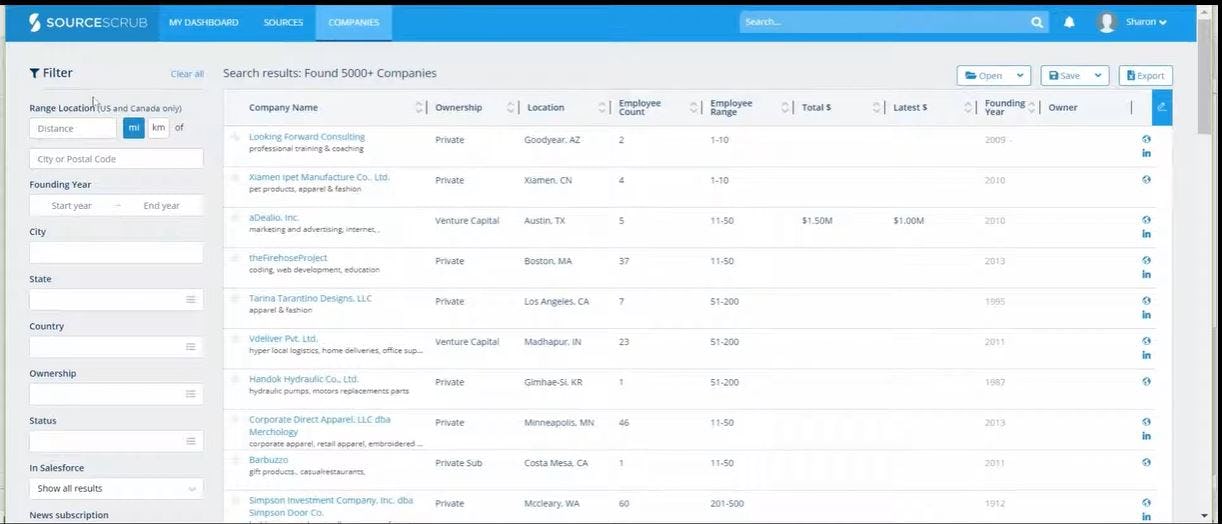Screen dimensions: 1222x524
Task: Go to My Dashboard tab
Action: (204, 22)
